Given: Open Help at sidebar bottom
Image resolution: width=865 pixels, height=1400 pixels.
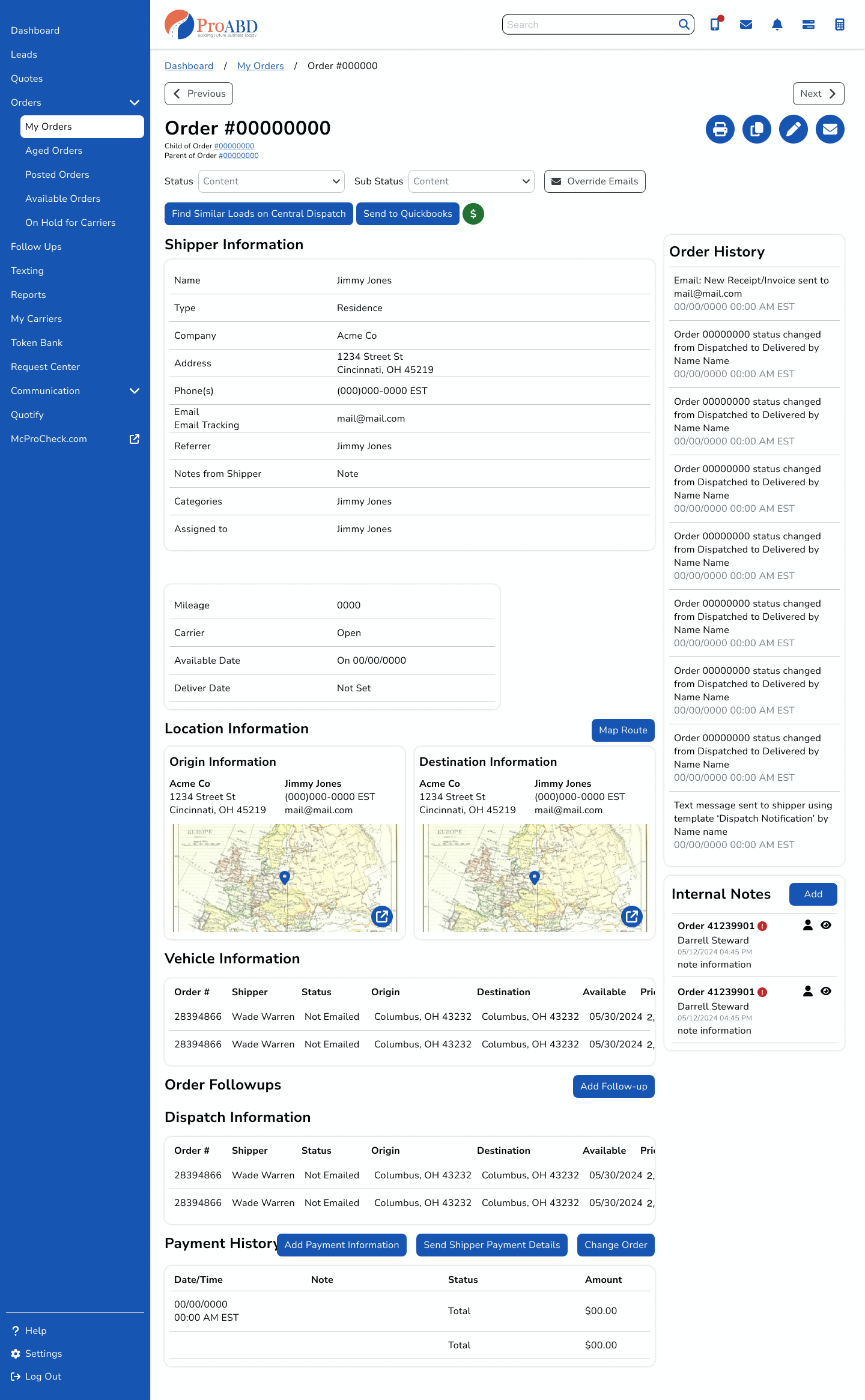Looking at the screenshot, I should pos(29,1331).
